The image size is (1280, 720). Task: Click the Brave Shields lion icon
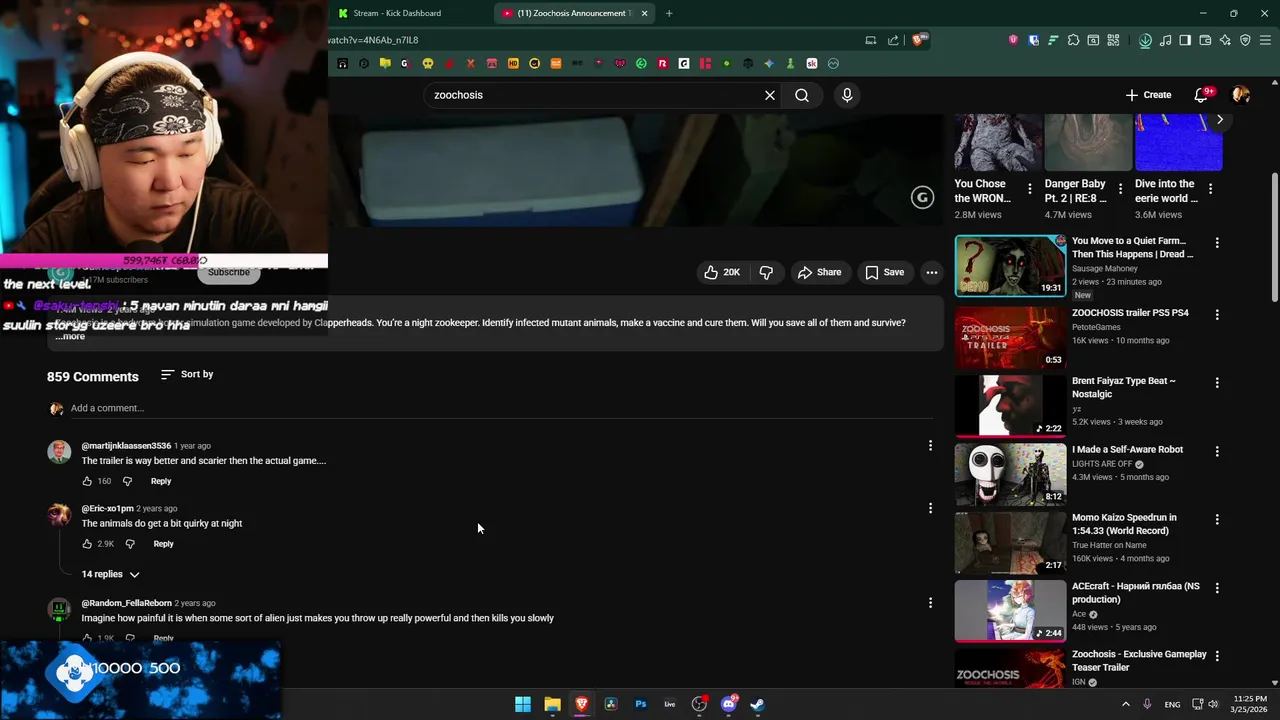[918, 40]
